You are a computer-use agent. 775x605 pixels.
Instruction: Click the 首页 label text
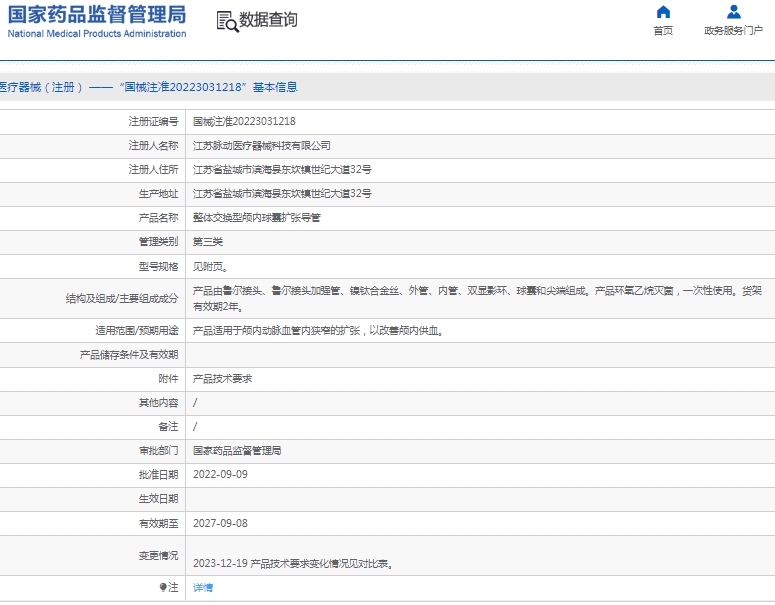663,31
